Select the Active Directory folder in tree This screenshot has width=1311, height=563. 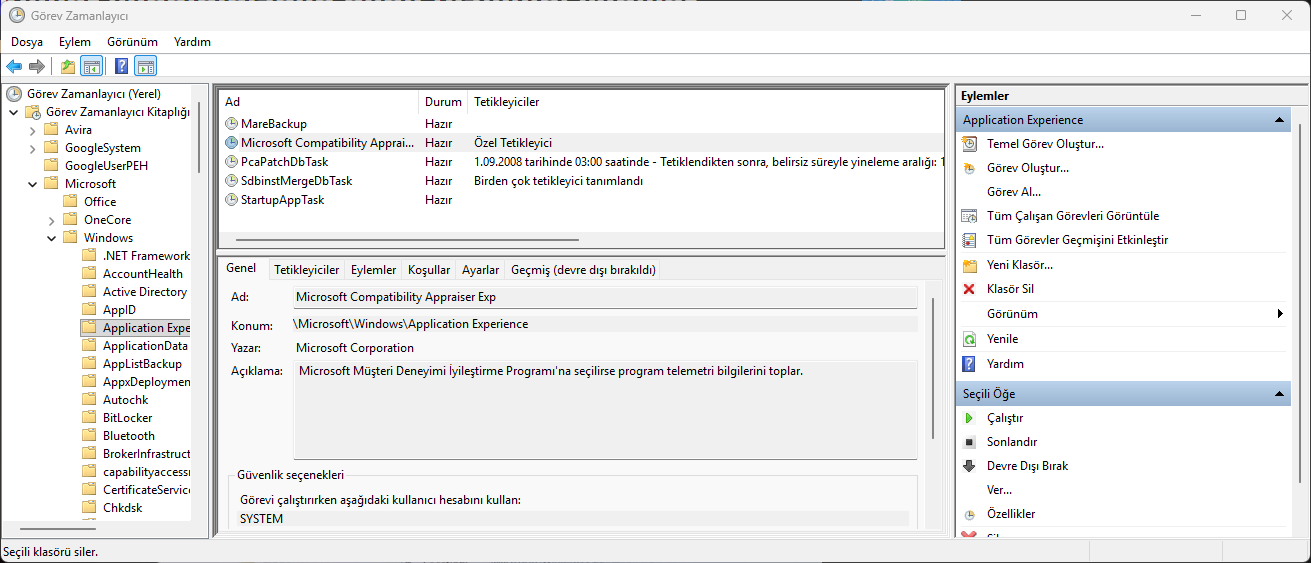[x=145, y=292]
